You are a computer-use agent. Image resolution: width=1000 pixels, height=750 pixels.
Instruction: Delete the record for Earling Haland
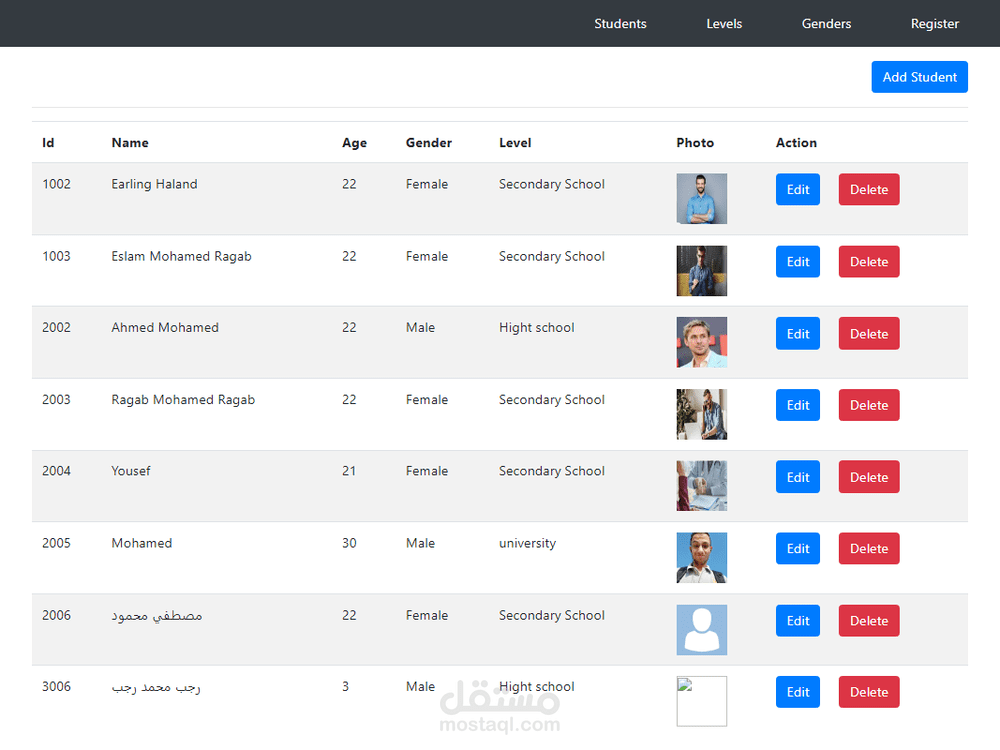click(868, 189)
